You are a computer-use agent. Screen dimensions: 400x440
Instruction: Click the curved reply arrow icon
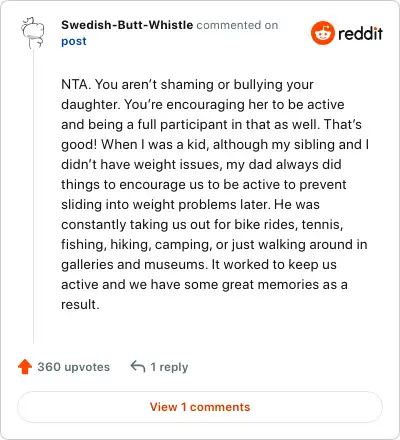coord(138,366)
